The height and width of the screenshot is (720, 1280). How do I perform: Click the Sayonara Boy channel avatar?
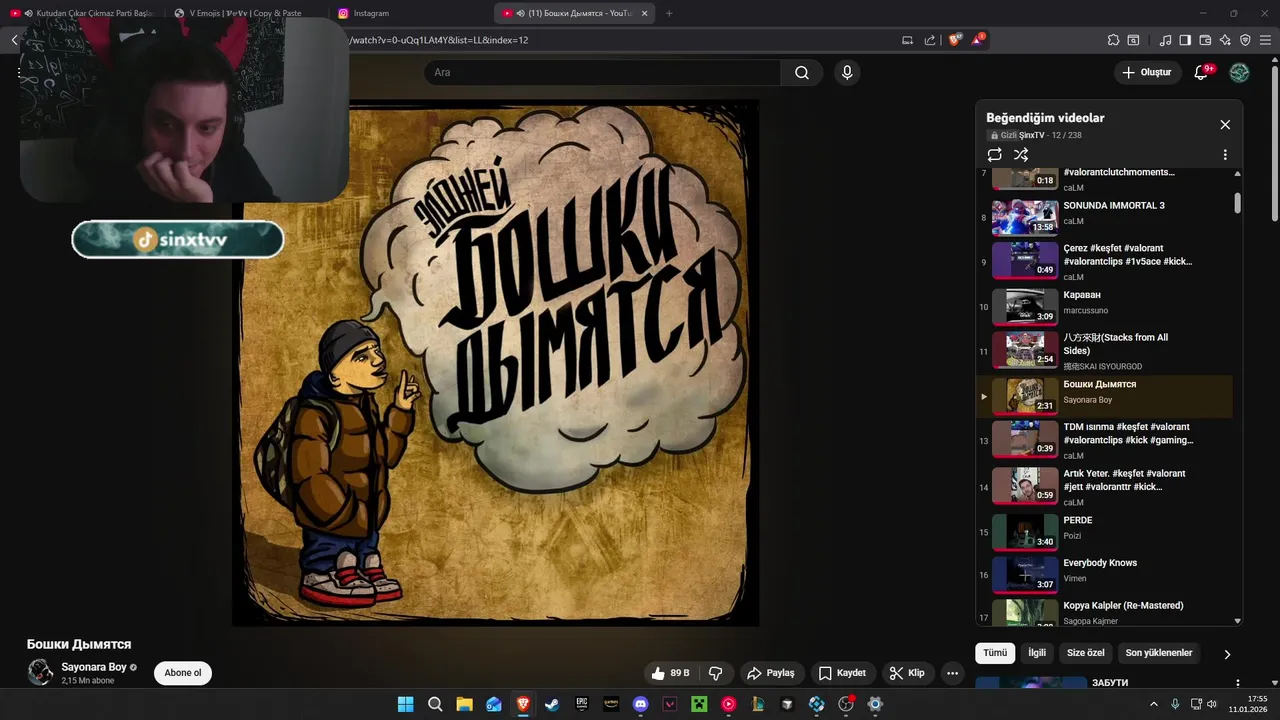40,672
